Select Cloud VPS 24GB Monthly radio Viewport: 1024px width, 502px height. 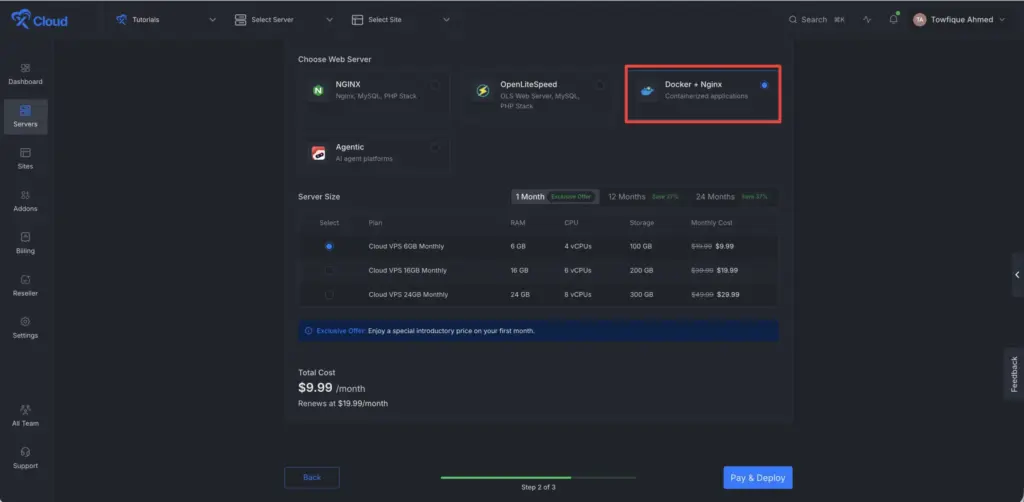point(329,294)
